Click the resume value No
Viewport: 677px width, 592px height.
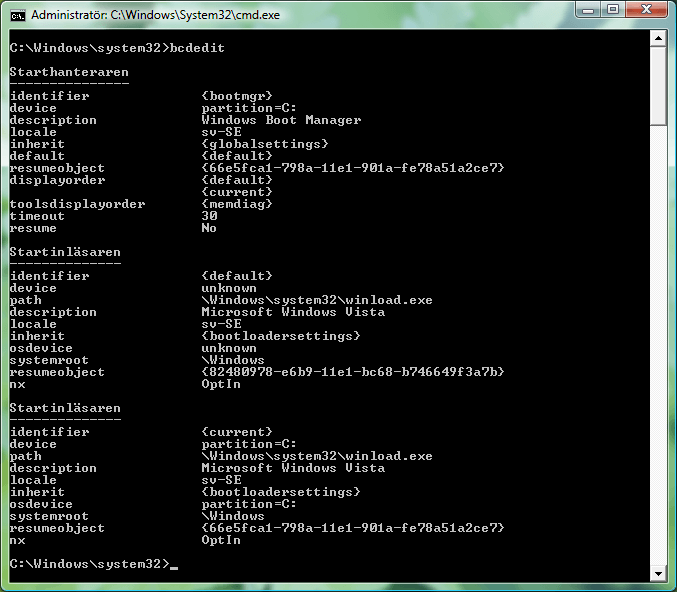pos(209,228)
